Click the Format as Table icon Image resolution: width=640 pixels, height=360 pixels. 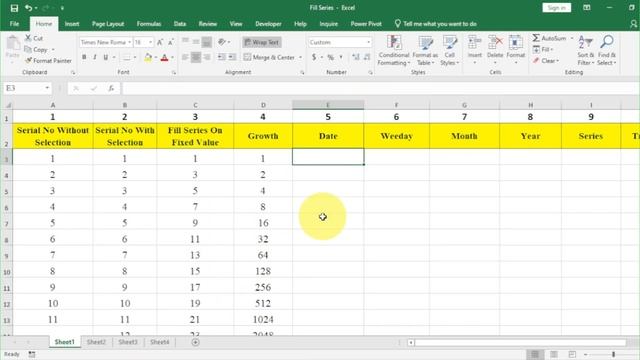[425, 42]
